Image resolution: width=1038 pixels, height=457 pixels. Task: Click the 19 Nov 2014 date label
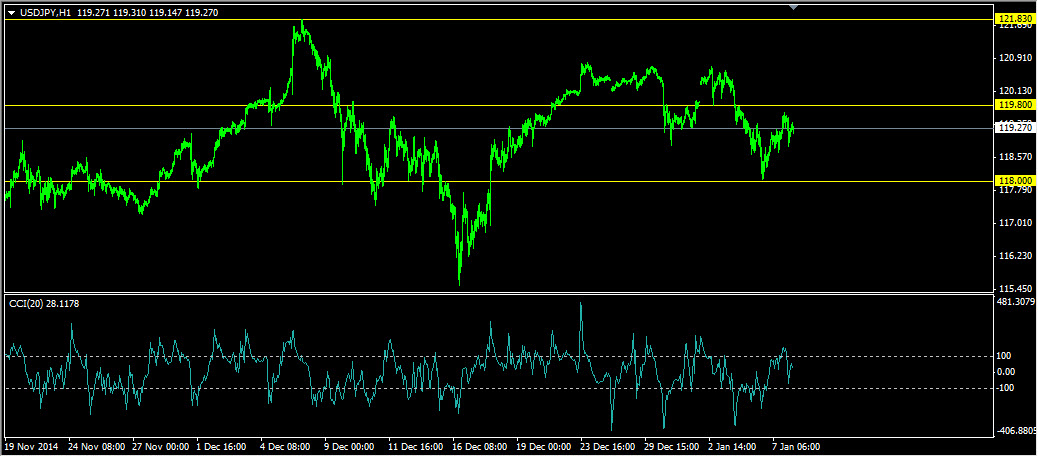click(x=32, y=447)
